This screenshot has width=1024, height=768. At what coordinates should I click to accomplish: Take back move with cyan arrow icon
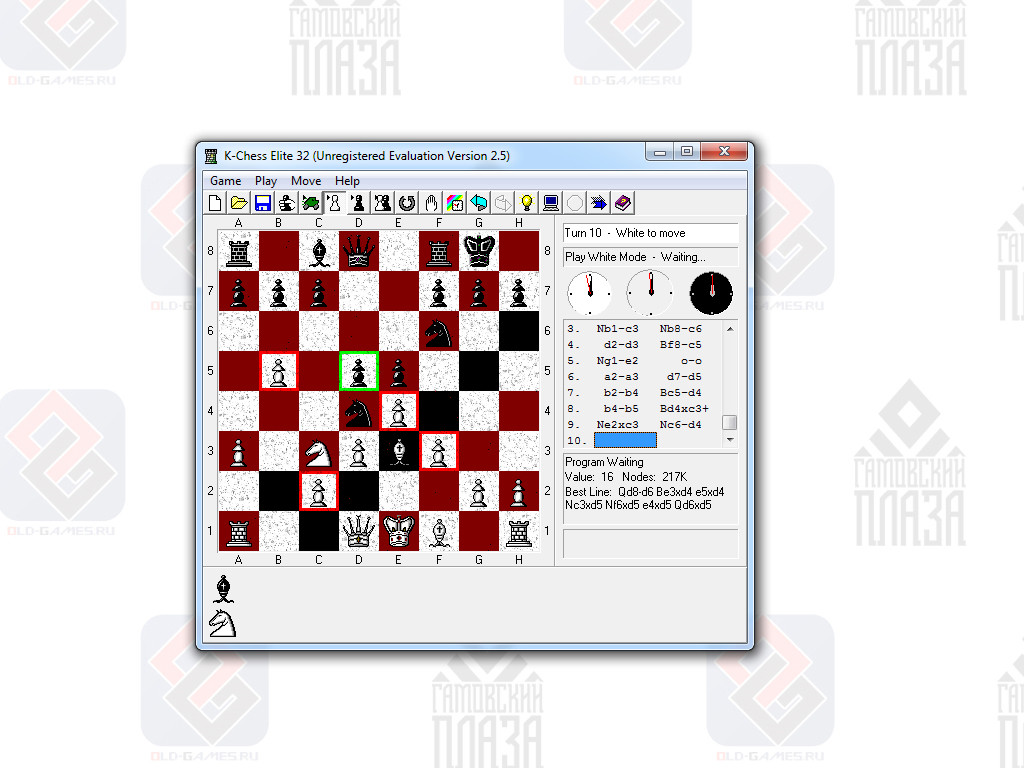point(479,203)
